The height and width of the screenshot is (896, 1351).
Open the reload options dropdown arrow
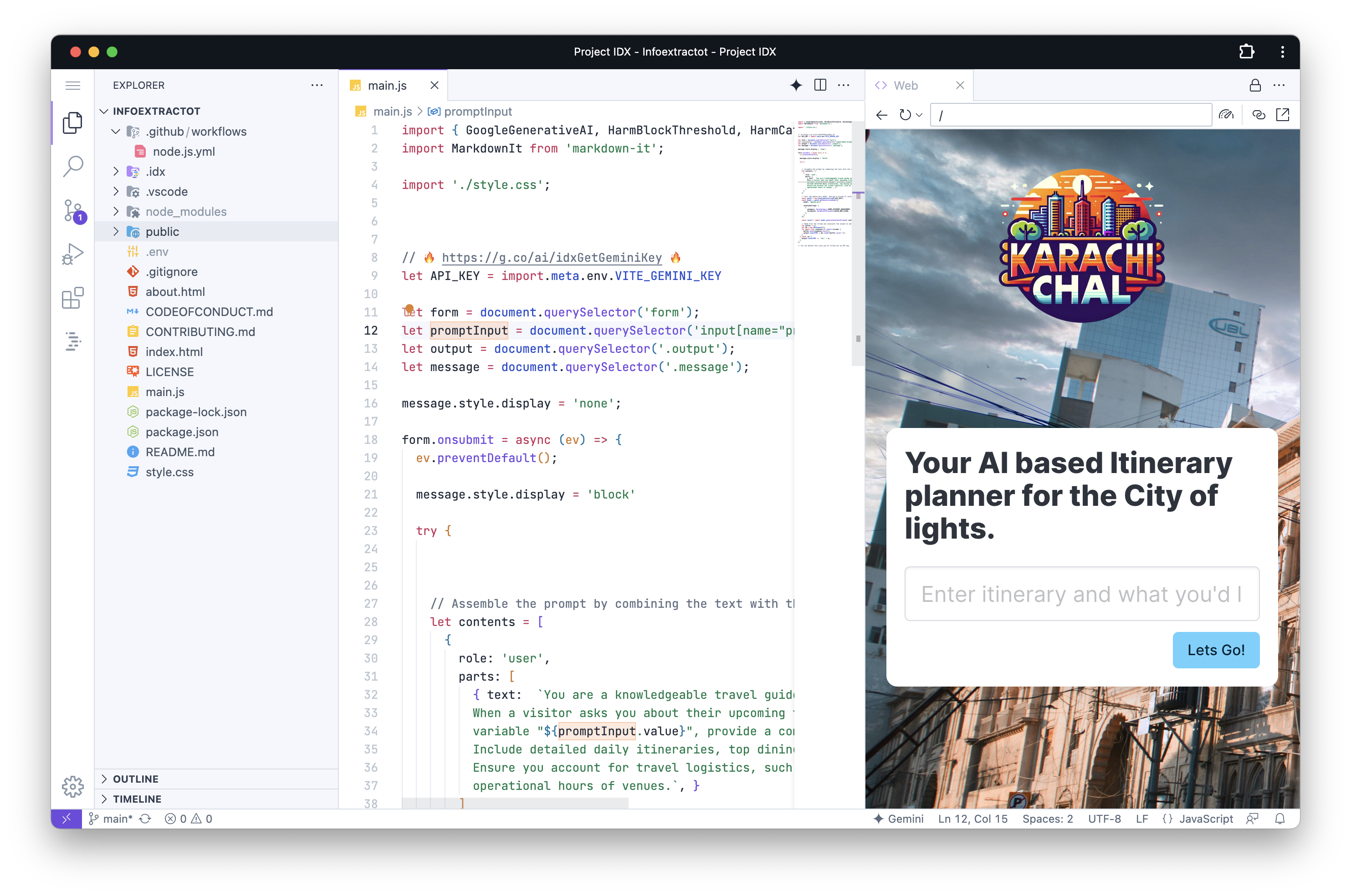[x=919, y=115]
